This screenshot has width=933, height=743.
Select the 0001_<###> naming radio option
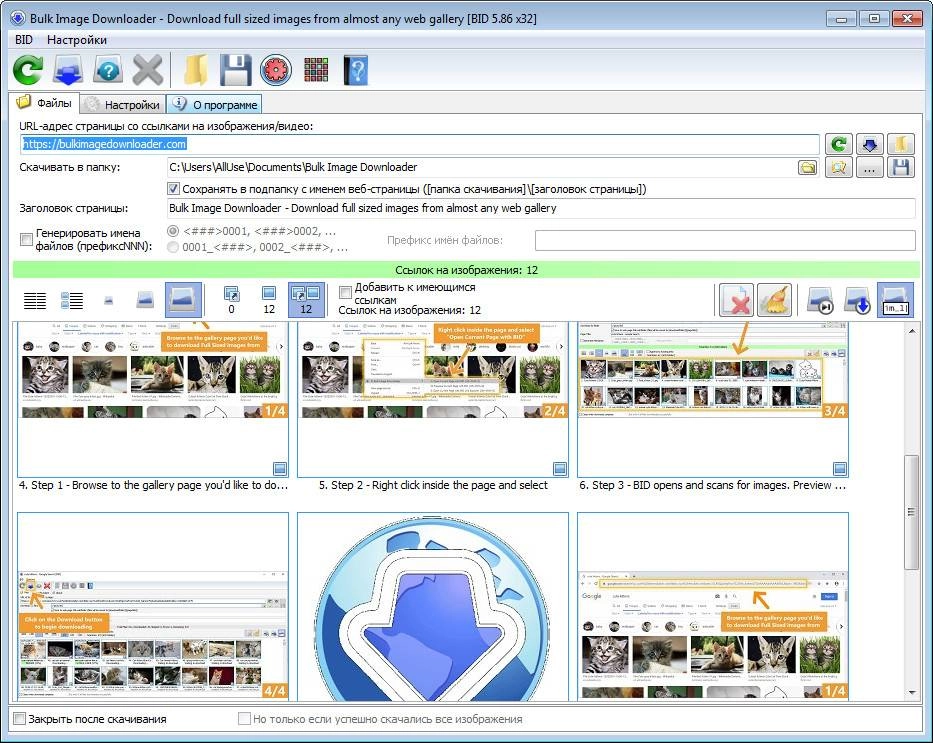coord(173,247)
